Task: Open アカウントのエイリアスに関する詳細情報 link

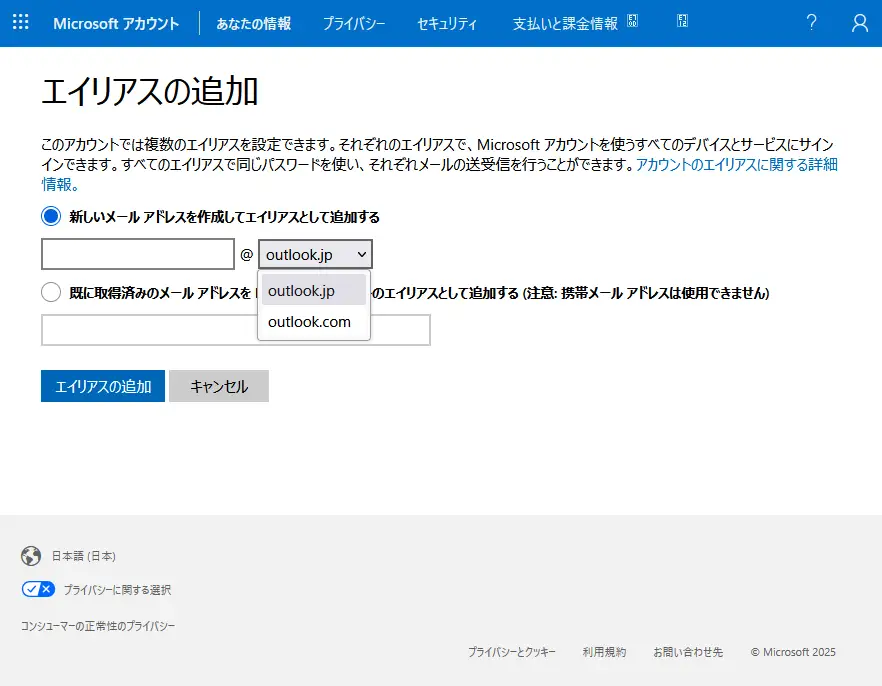Action: pos(736,164)
